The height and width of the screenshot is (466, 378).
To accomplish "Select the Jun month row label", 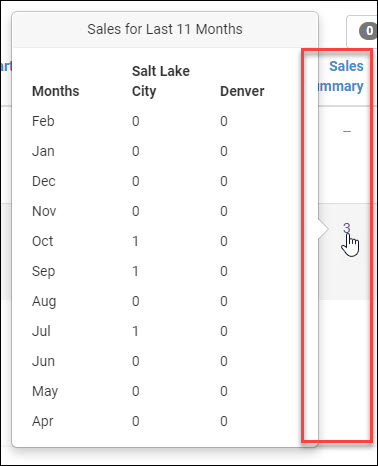I will click(43, 361).
